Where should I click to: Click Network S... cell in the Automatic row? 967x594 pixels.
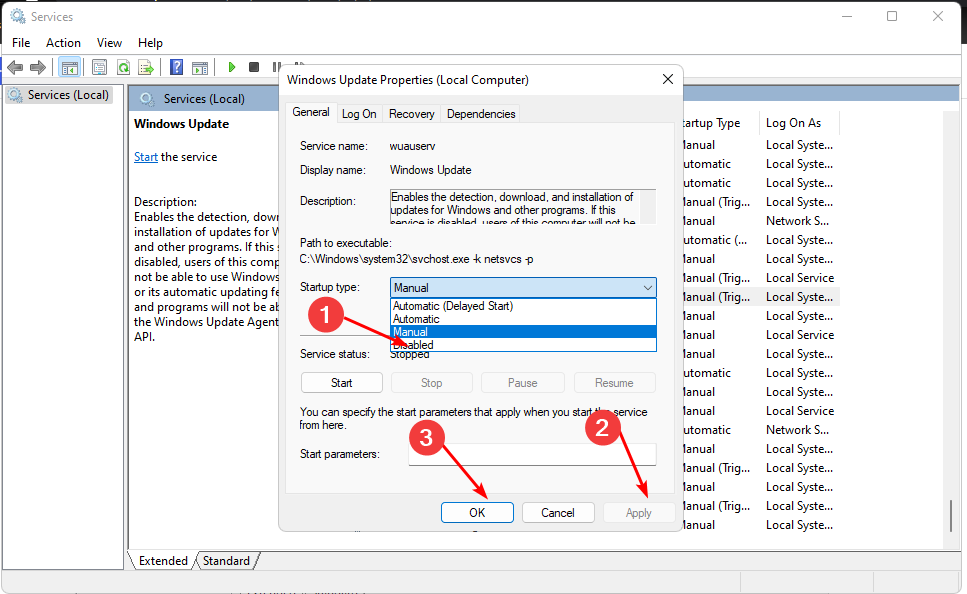click(x=797, y=430)
